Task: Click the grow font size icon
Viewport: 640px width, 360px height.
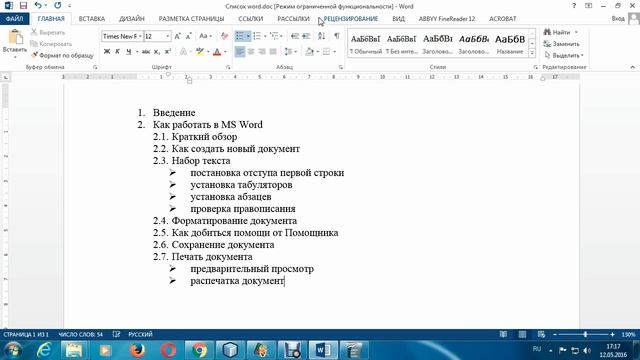Action: (x=178, y=36)
